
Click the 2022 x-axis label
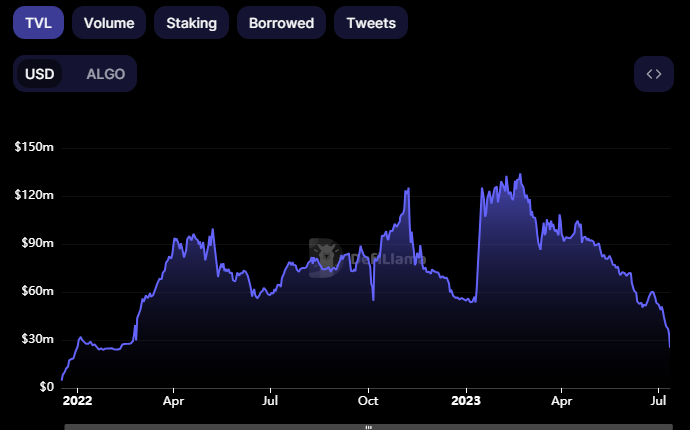(77, 403)
